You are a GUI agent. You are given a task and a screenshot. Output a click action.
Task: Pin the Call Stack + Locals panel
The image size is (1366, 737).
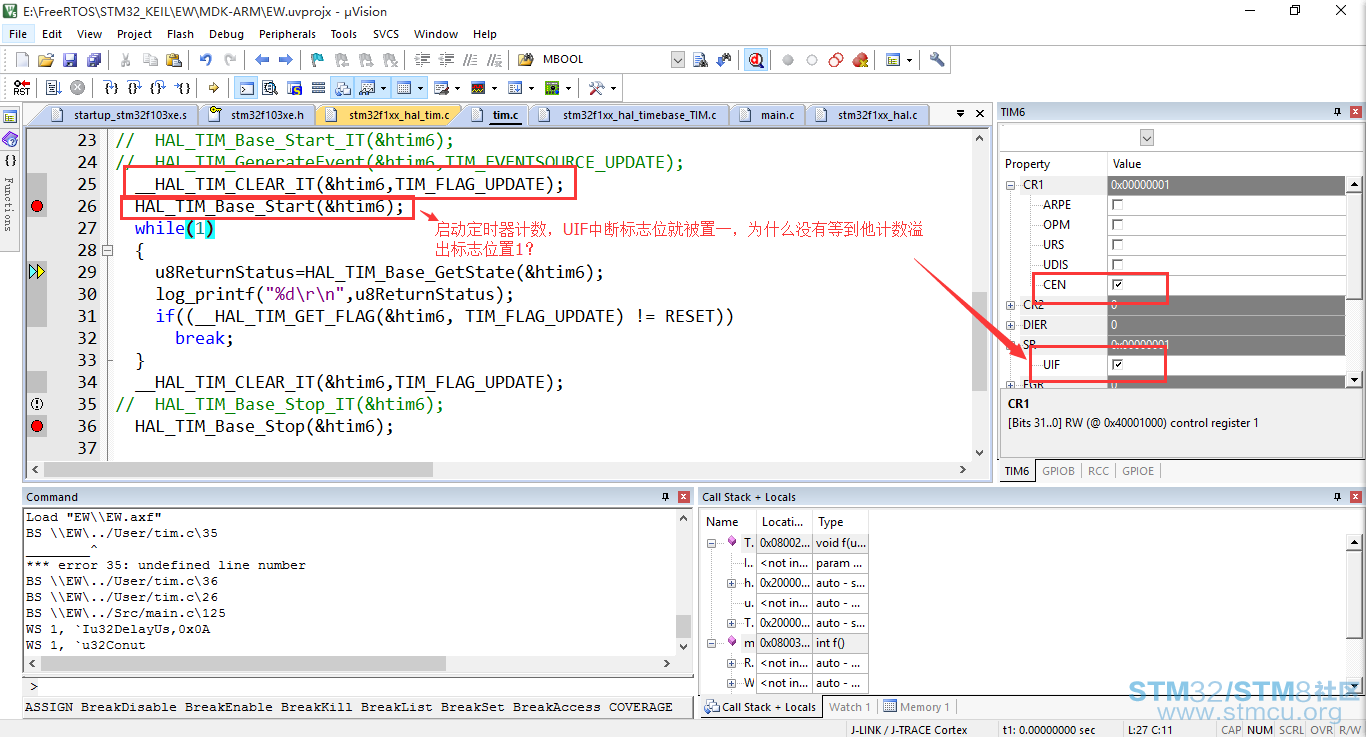pyautogui.click(x=1337, y=497)
